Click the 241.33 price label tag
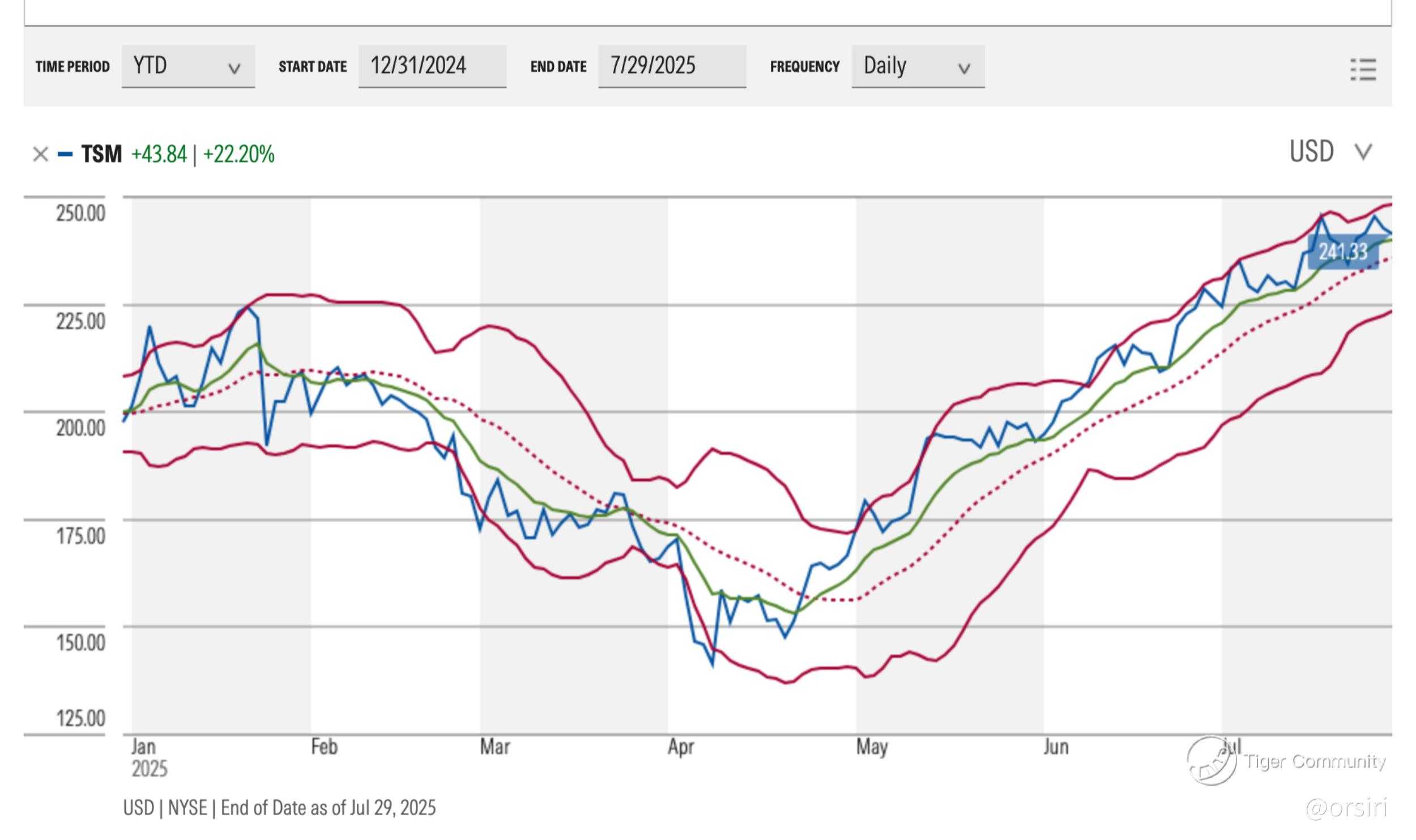The image size is (1416, 840). tap(1342, 251)
